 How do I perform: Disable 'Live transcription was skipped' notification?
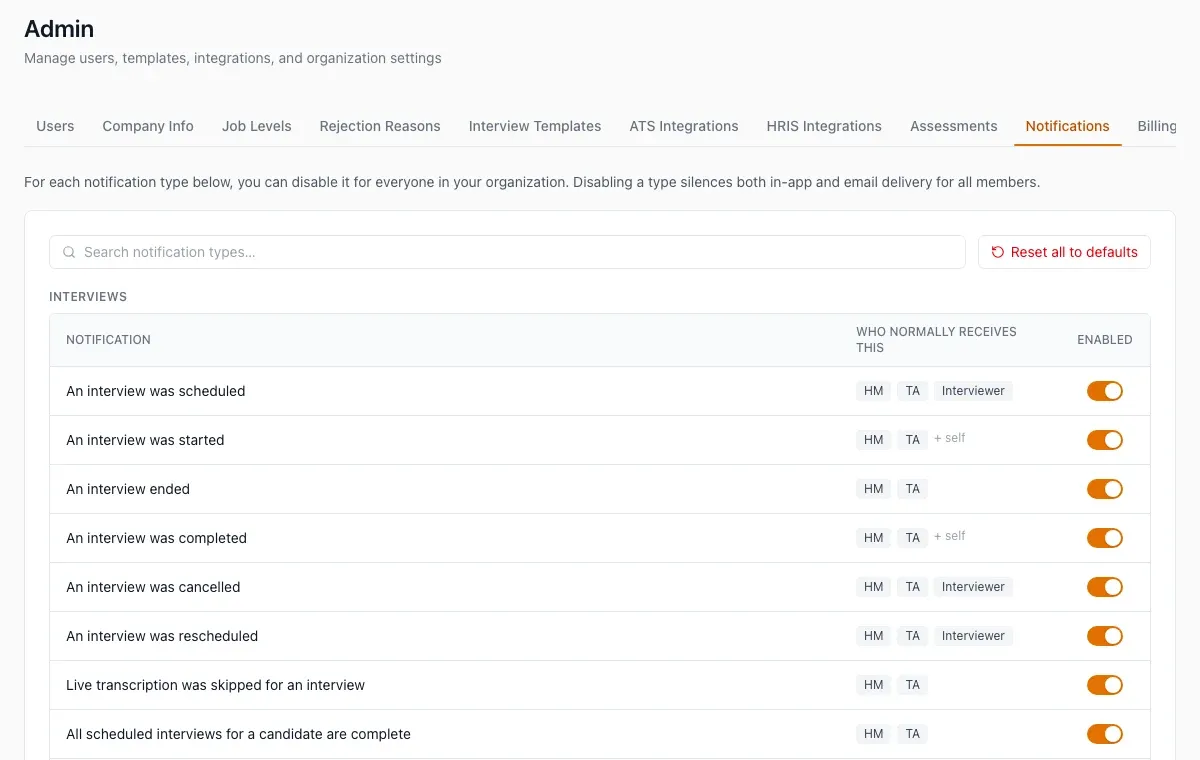[x=1105, y=685]
